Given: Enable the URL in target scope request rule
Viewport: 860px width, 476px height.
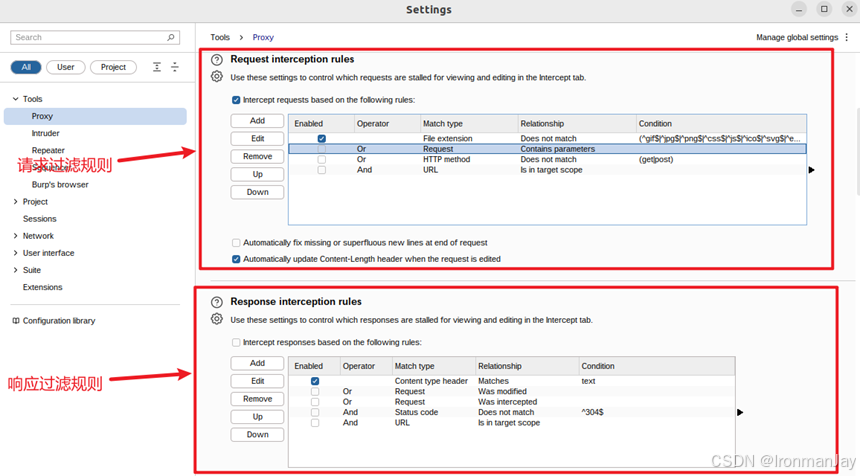Looking at the screenshot, I should click(321, 170).
